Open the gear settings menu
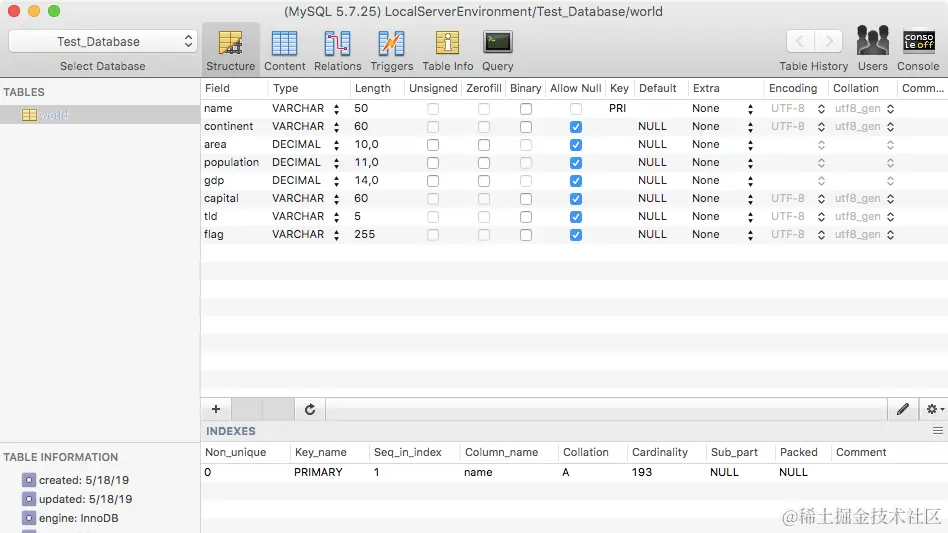The width and height of the screenshot is (948, 533). coord(934,409)
